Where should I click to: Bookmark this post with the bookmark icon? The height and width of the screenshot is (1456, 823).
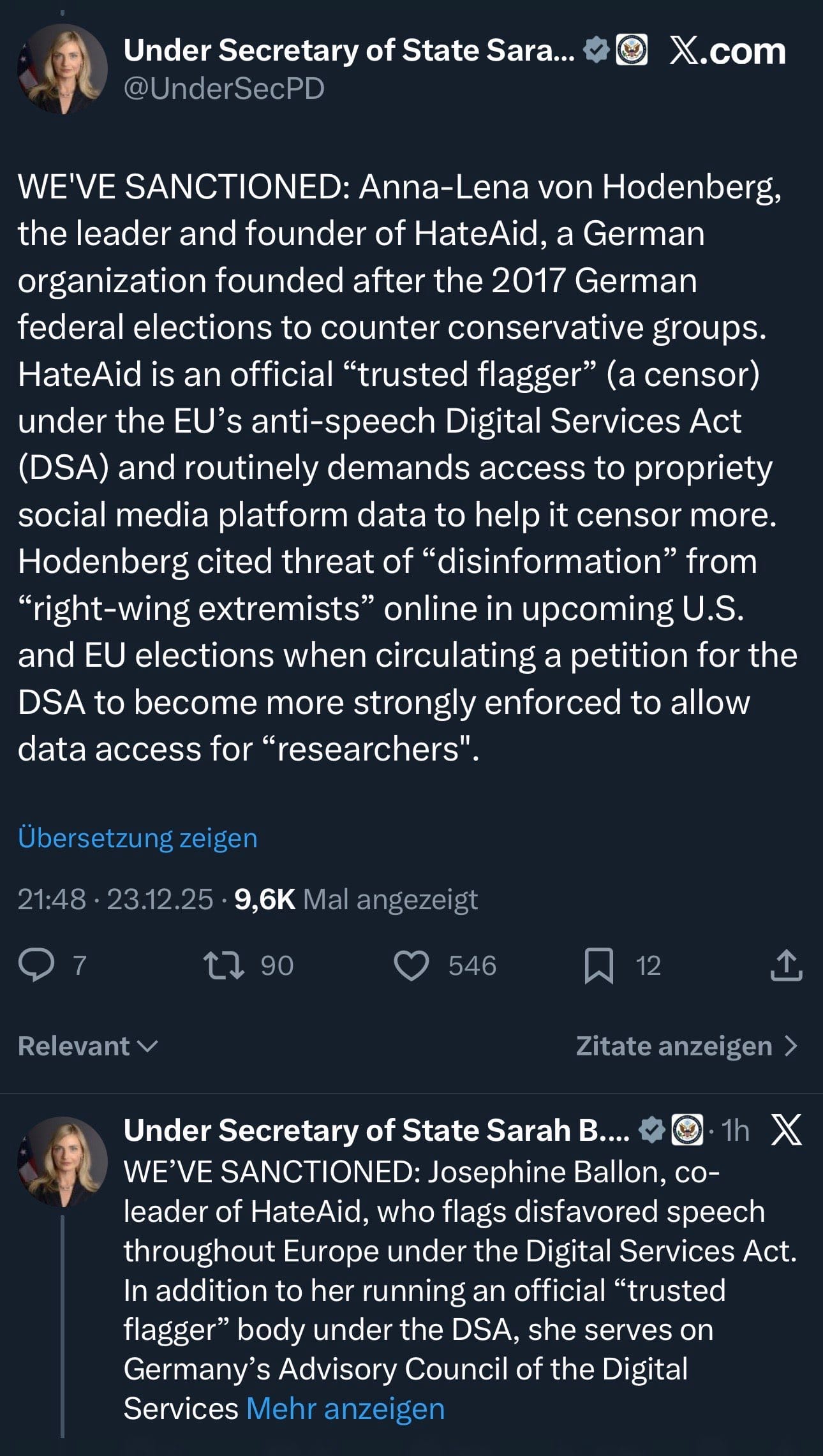[598, 965]
